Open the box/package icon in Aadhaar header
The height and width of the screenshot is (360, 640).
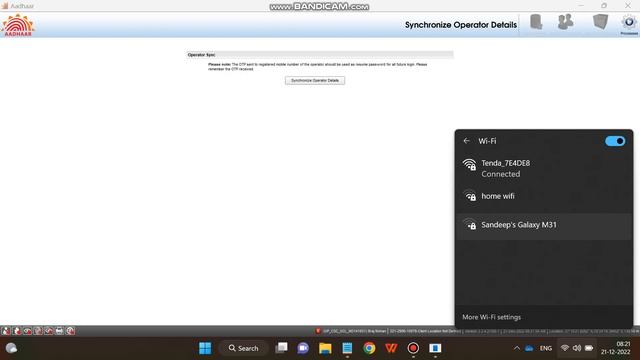pyautogui.click(x=600, y=22)
